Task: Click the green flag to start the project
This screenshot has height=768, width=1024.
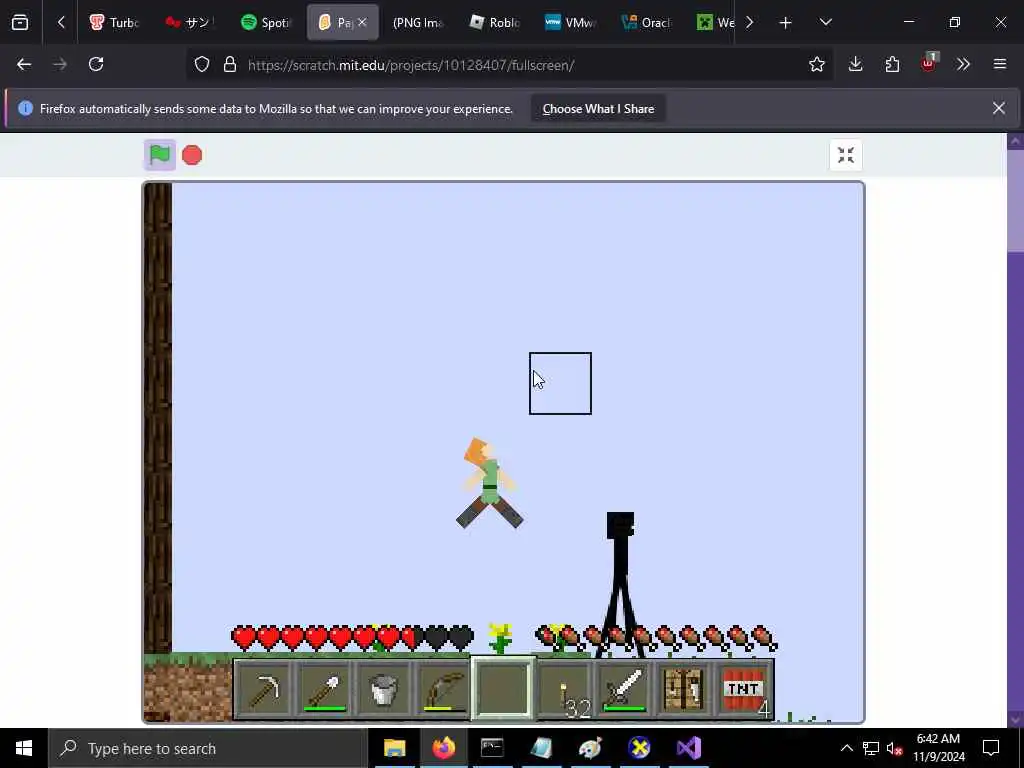Action: (160, 155)
